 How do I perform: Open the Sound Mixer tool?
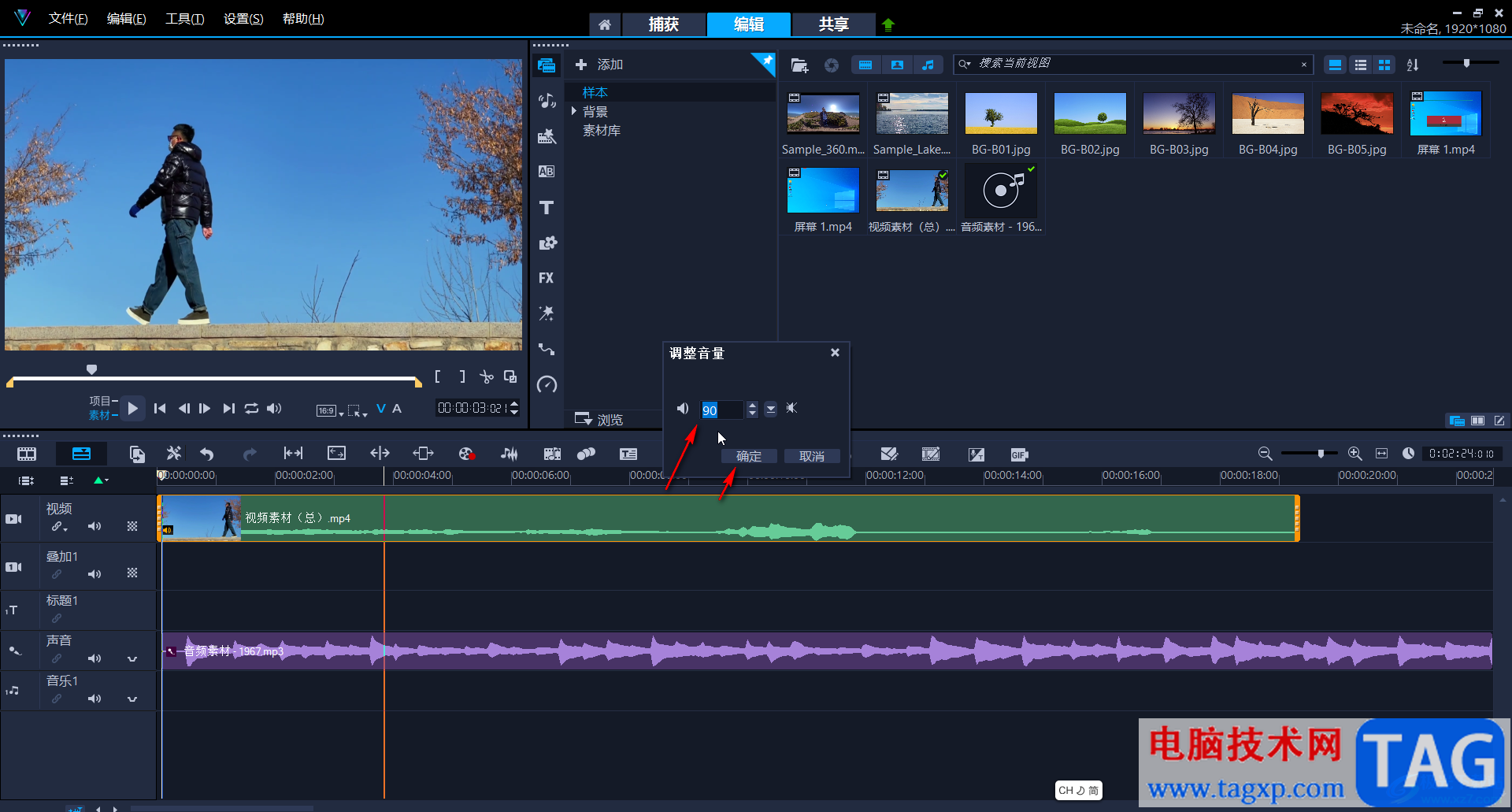[510, 454]
